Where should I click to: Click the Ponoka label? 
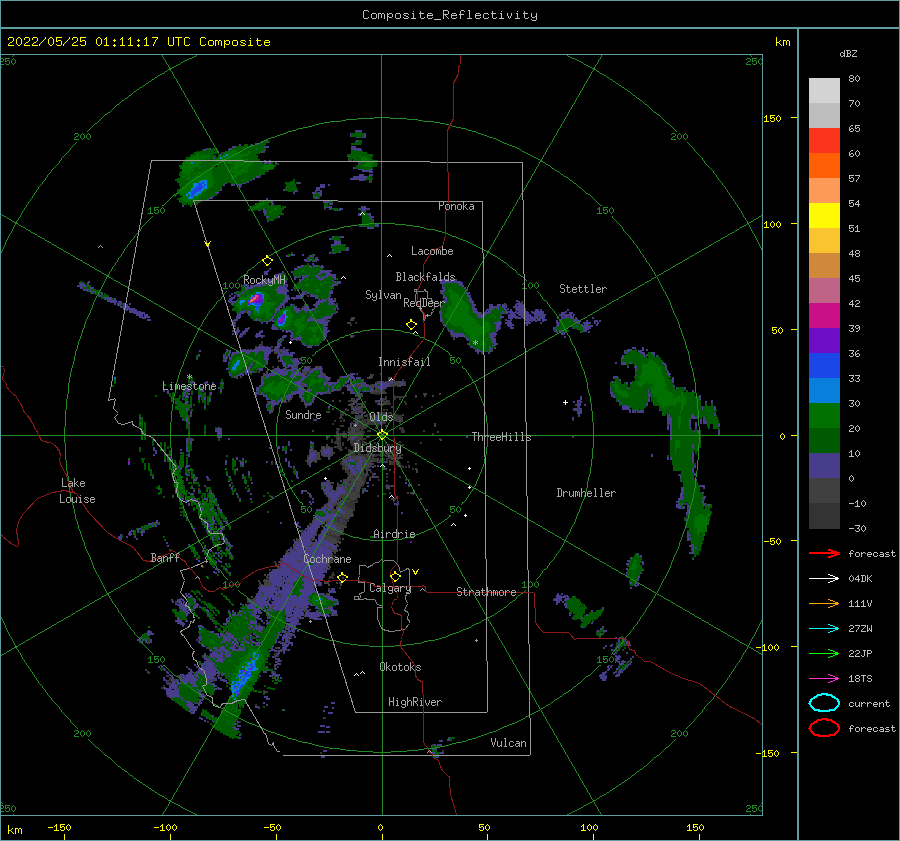point(456,206)
